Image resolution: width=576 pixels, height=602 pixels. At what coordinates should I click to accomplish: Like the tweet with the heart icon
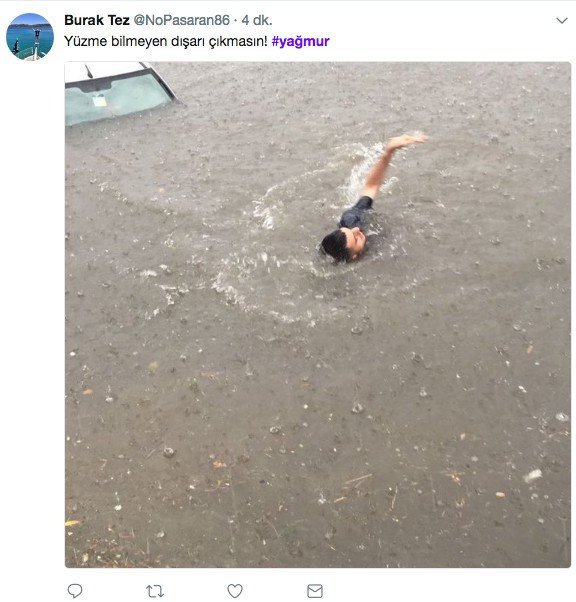pos(235,590)
